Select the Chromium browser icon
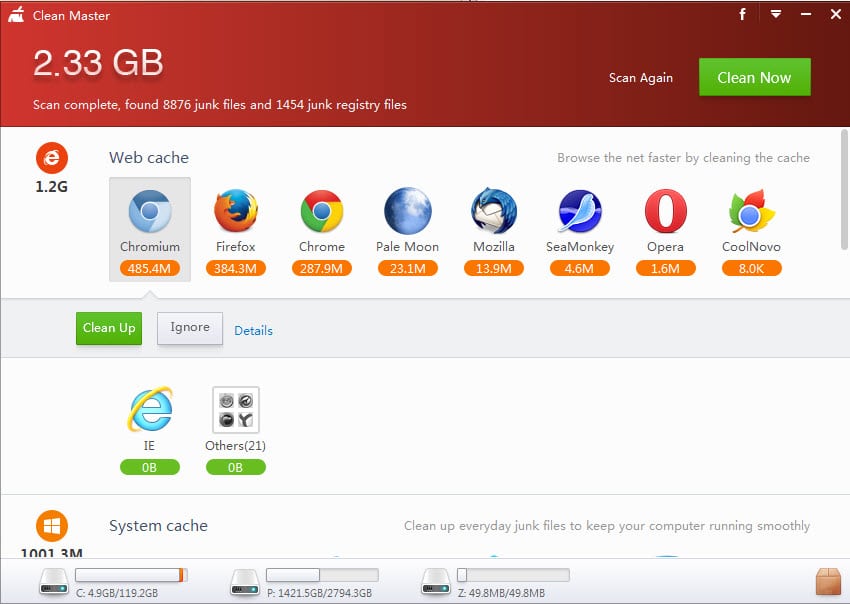850x604 pixels. tap(150, 211)
